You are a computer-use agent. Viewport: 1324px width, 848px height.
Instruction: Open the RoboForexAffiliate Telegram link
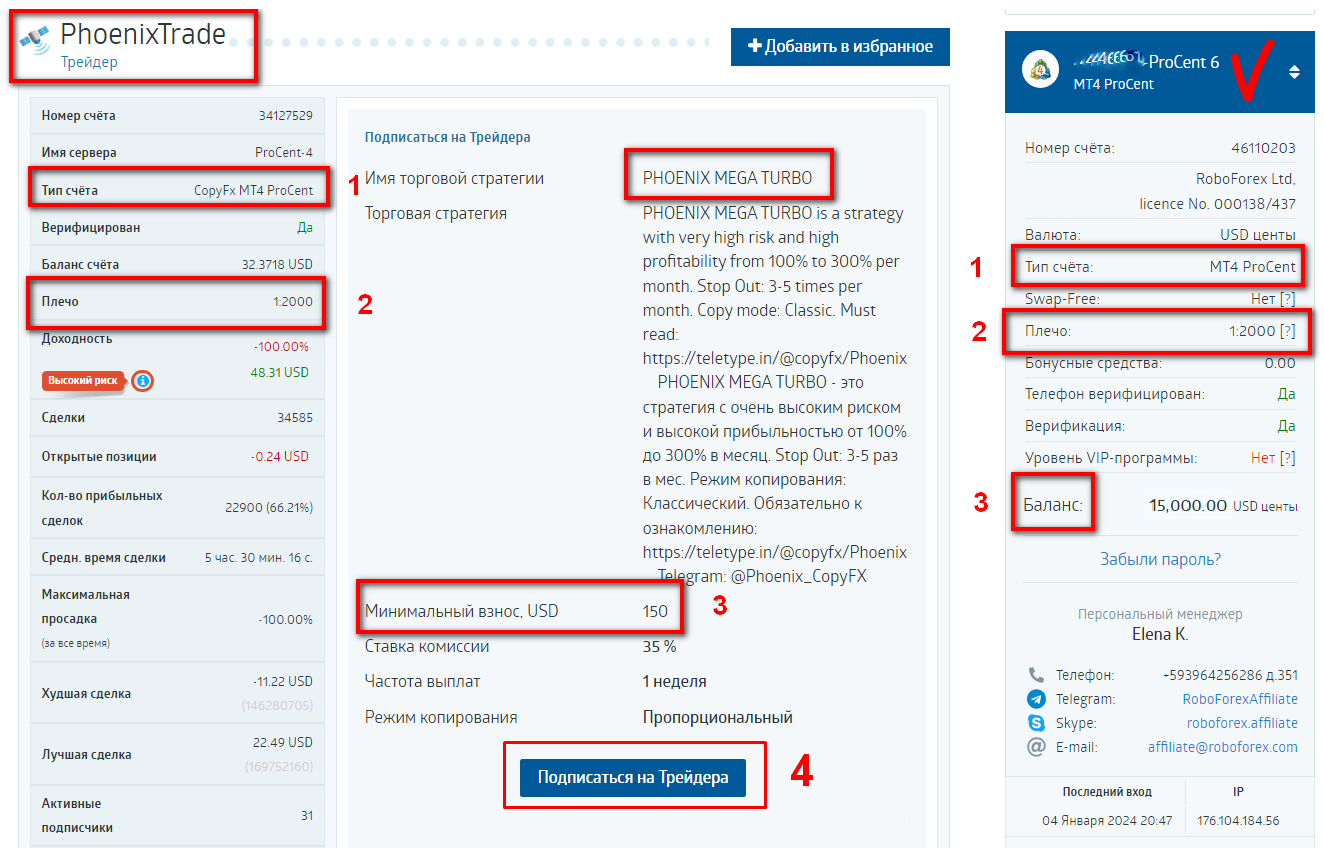pos(1240,699)
